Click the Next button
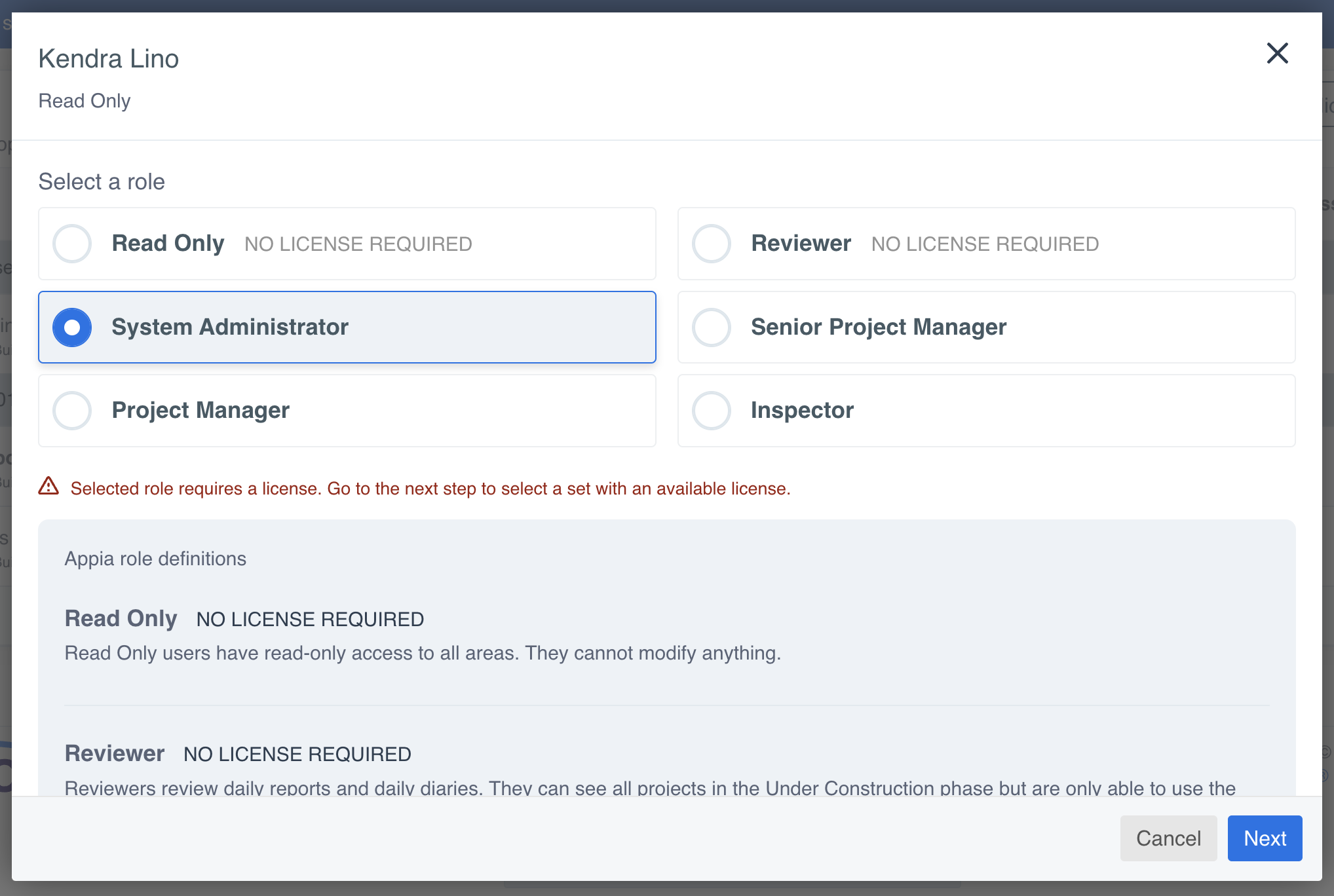 pos(1264,838)
